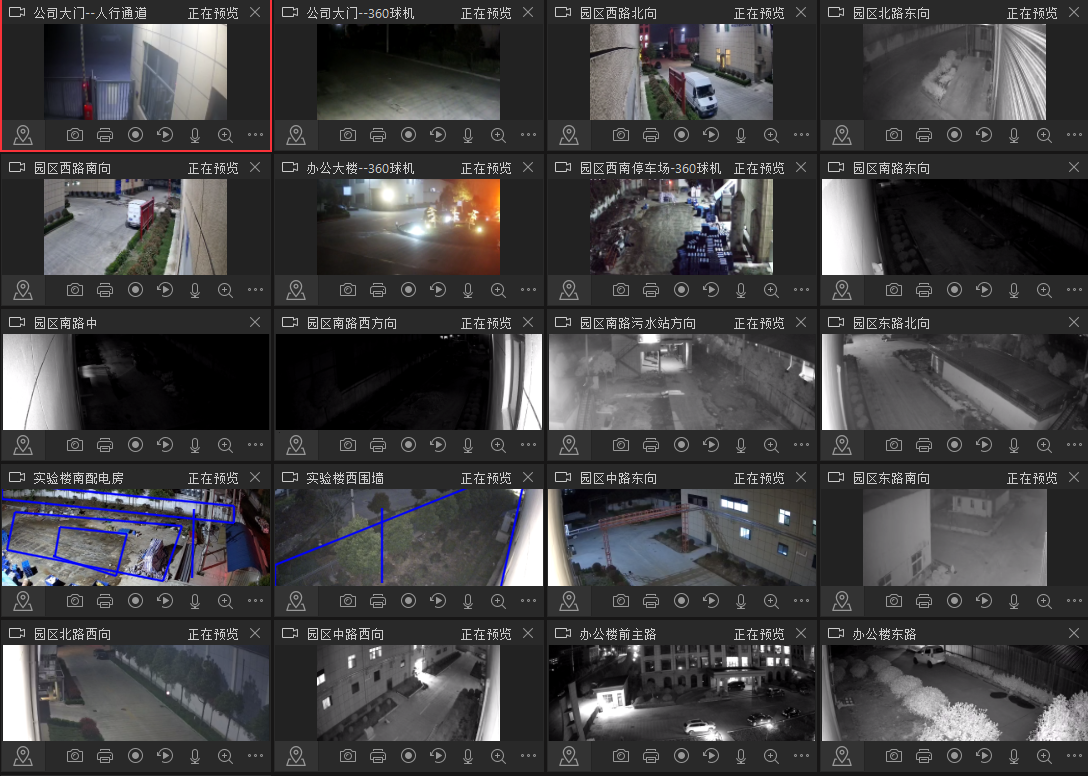
Task: Close the 园区东路北向 preview
Action: pyautogui.click(x=1074, y=322)
